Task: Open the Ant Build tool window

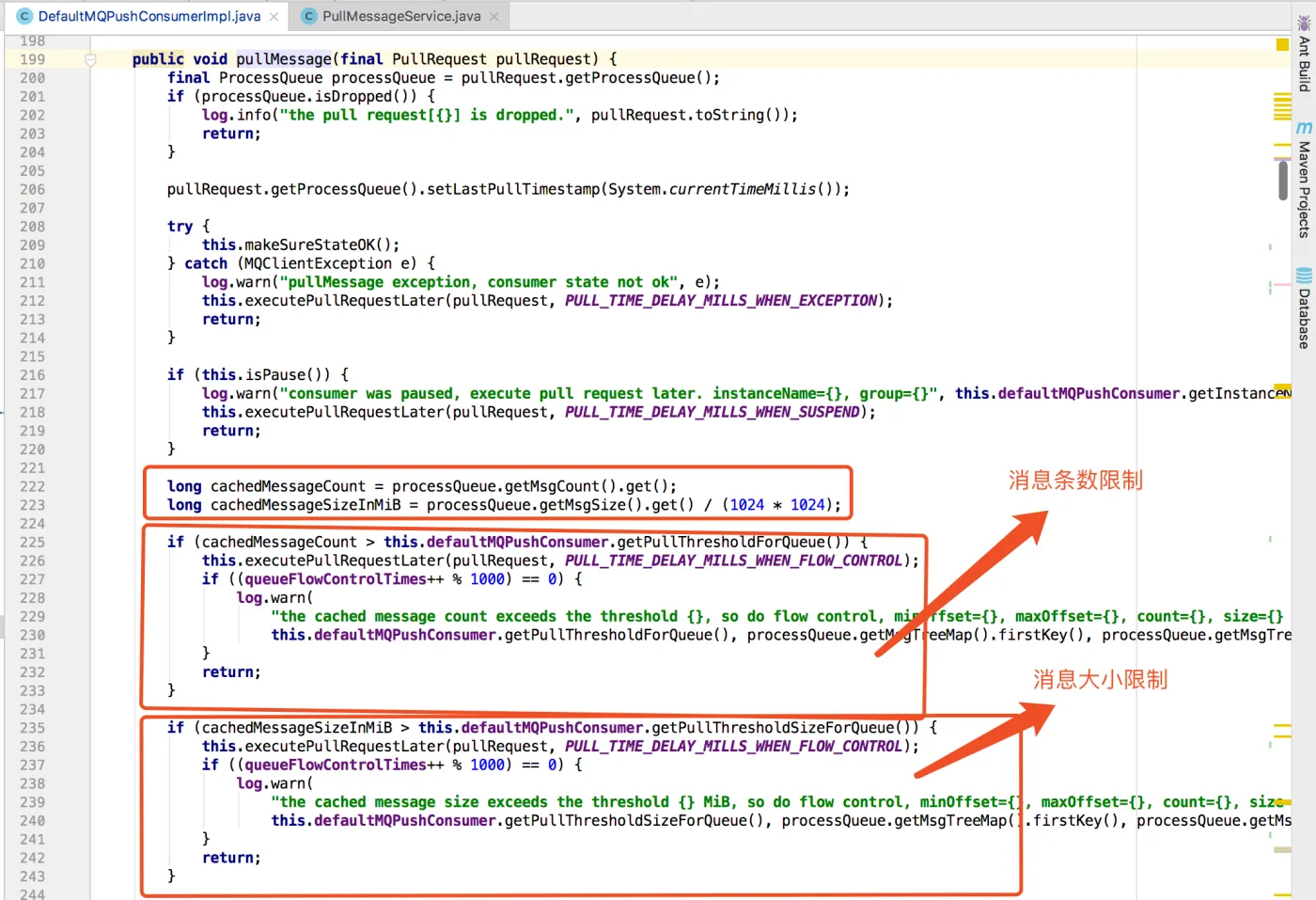Action: click(x=1304, y=55)
